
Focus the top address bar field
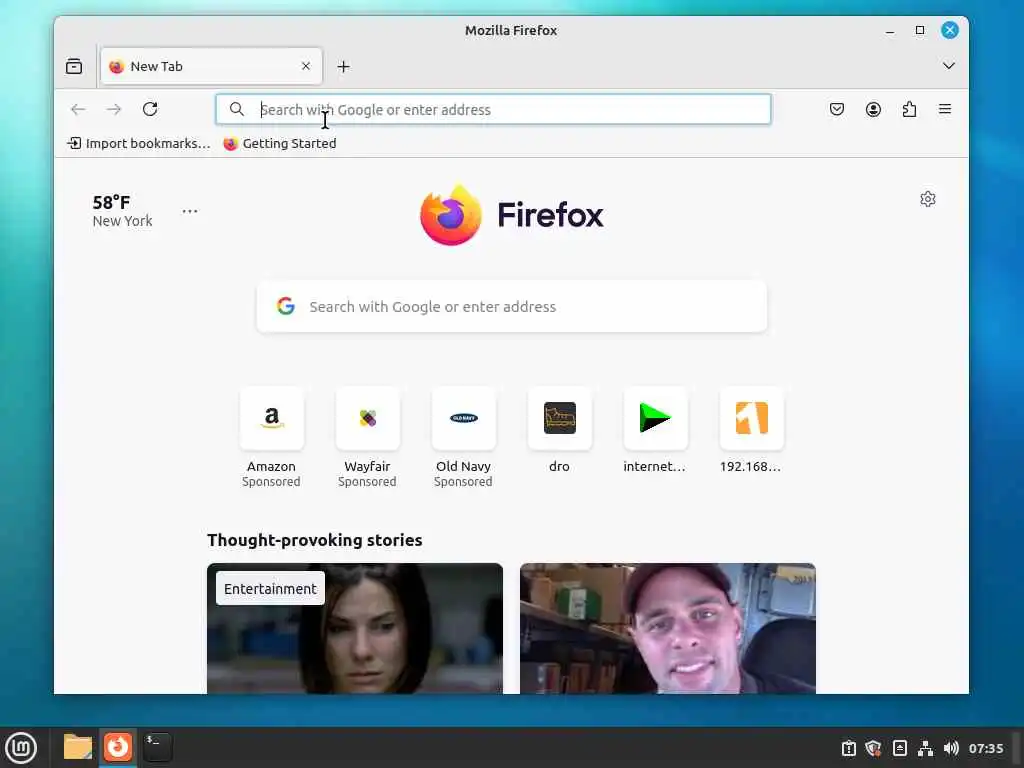click(493, 109)
